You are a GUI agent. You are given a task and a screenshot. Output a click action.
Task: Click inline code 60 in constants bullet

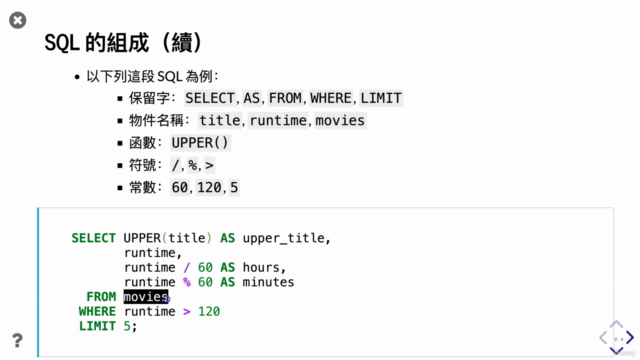click(180, 188)
